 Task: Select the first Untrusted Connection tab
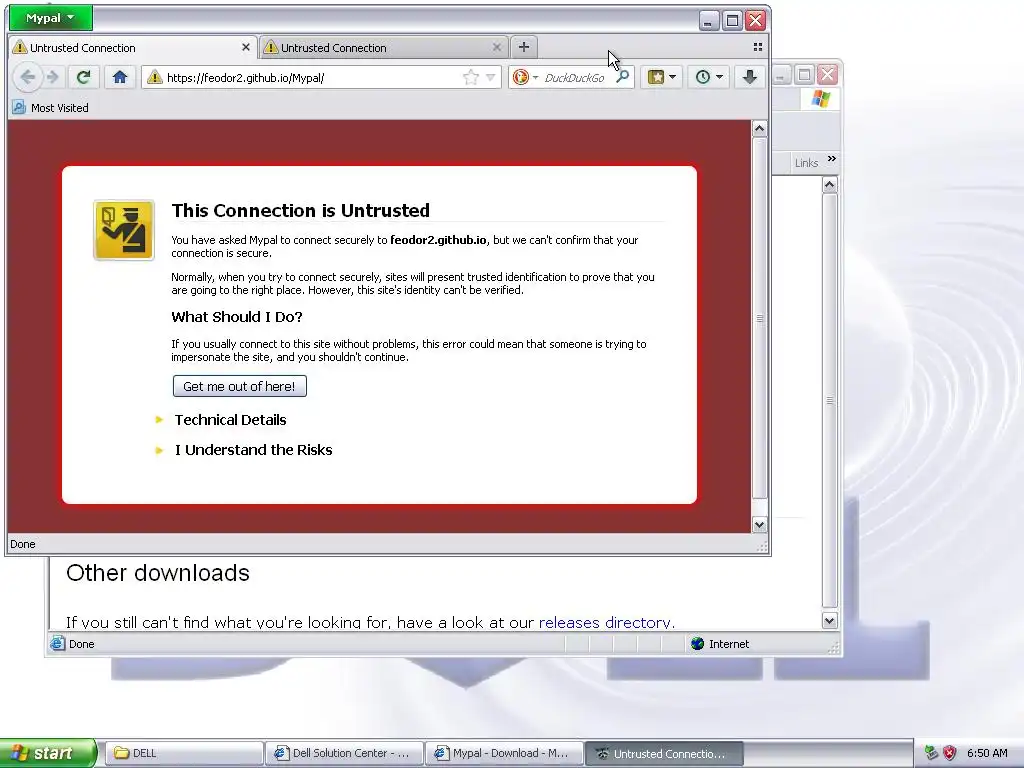133,48
